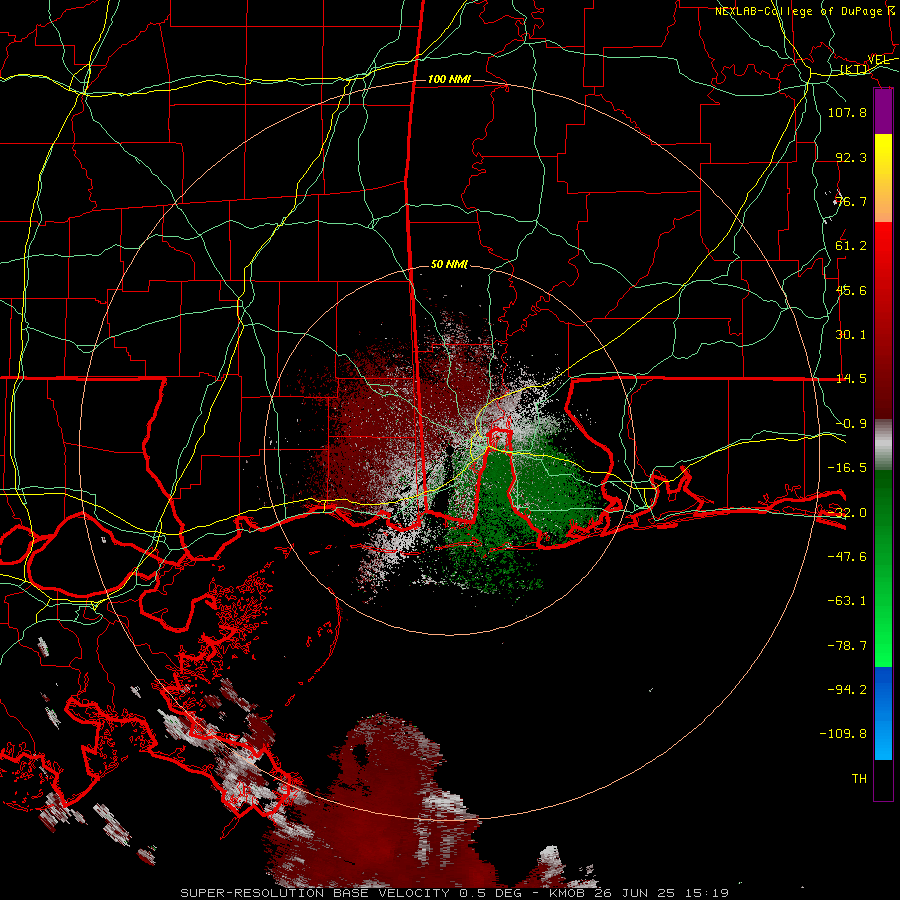Viewport: 900px width, 900px height.
Task: Click the yellow-orange segment of the color scale
Action: click(x=883, y=178)
